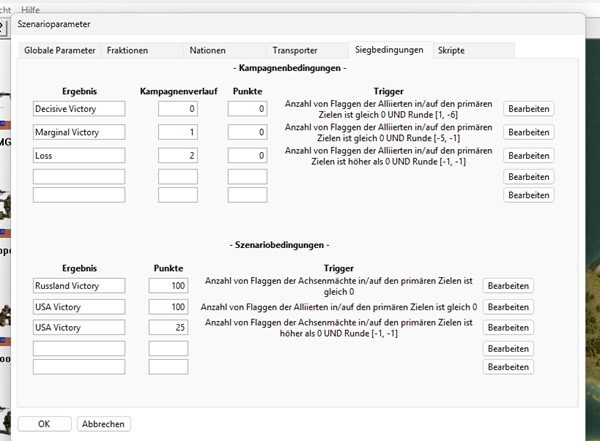
Task: Click Punkte field in Loss row
Action: tap(248, 155)
